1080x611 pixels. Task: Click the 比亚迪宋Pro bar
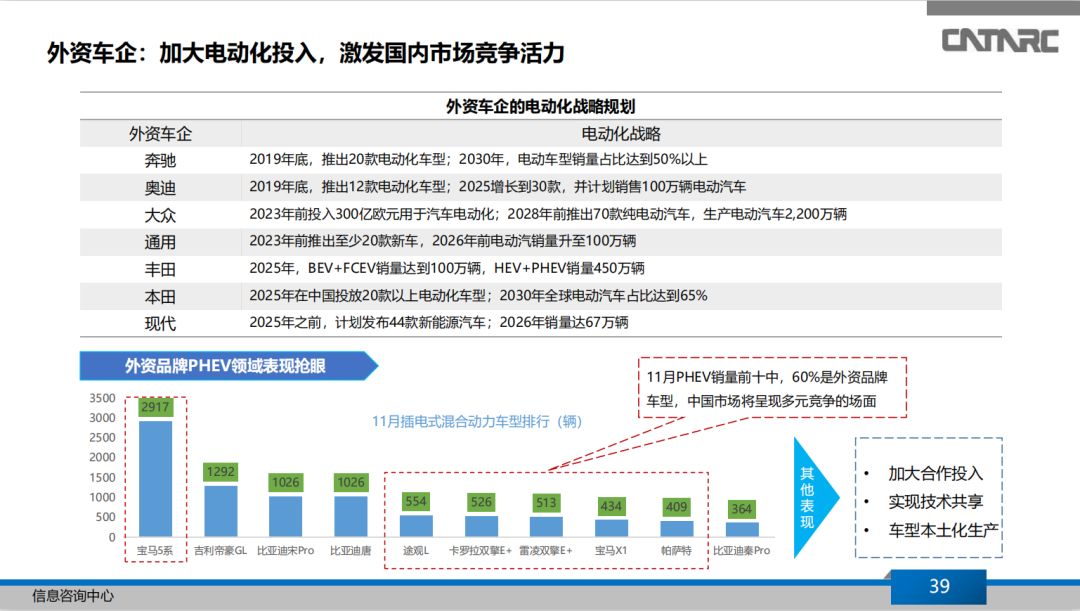coord(285,517)
